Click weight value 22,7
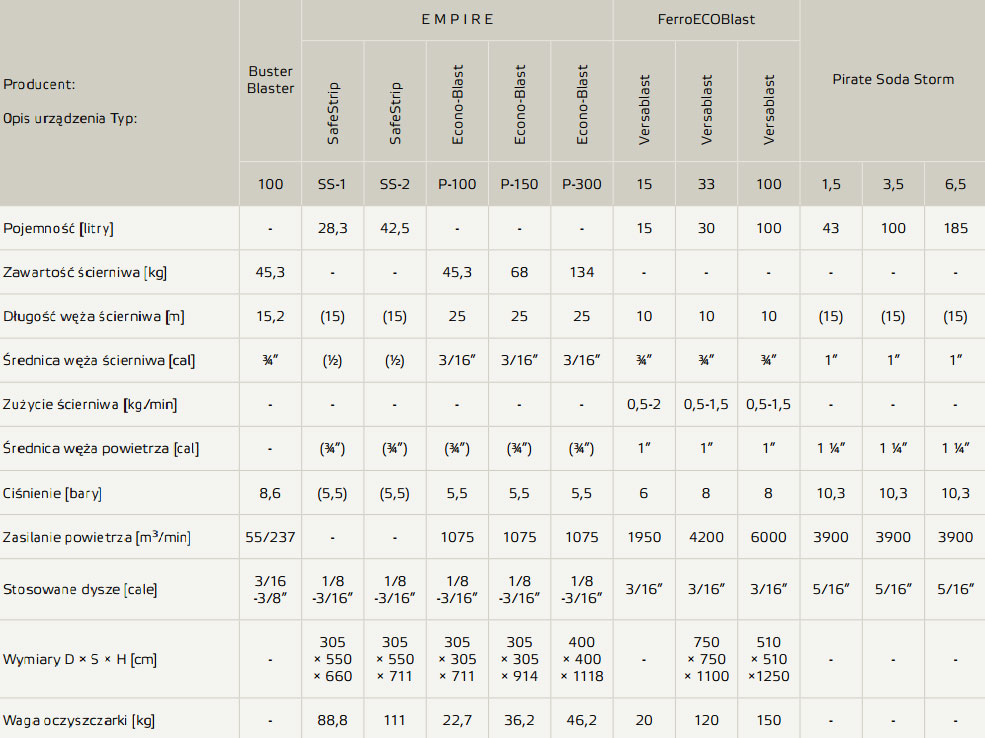Viewport: 985px width, 738px height. pos(457,720)
